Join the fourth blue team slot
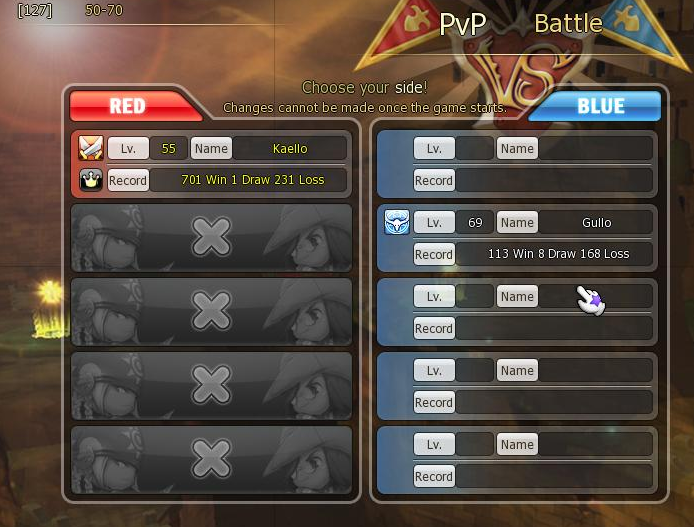Screen dimensions: 694x527 (517, 386)
